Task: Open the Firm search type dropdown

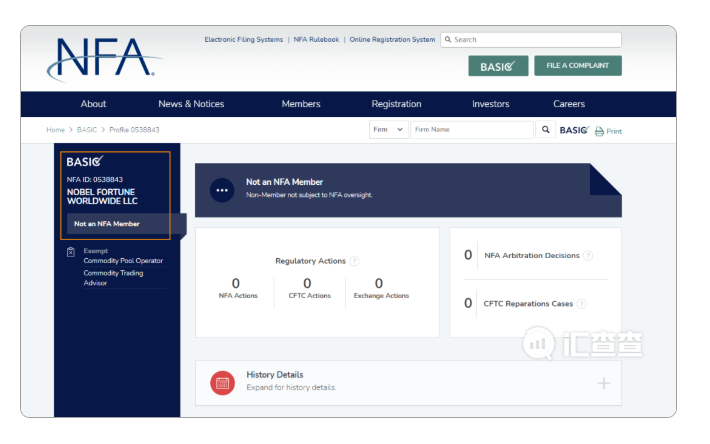Action: pyautogui.click(x=389, y=129)
